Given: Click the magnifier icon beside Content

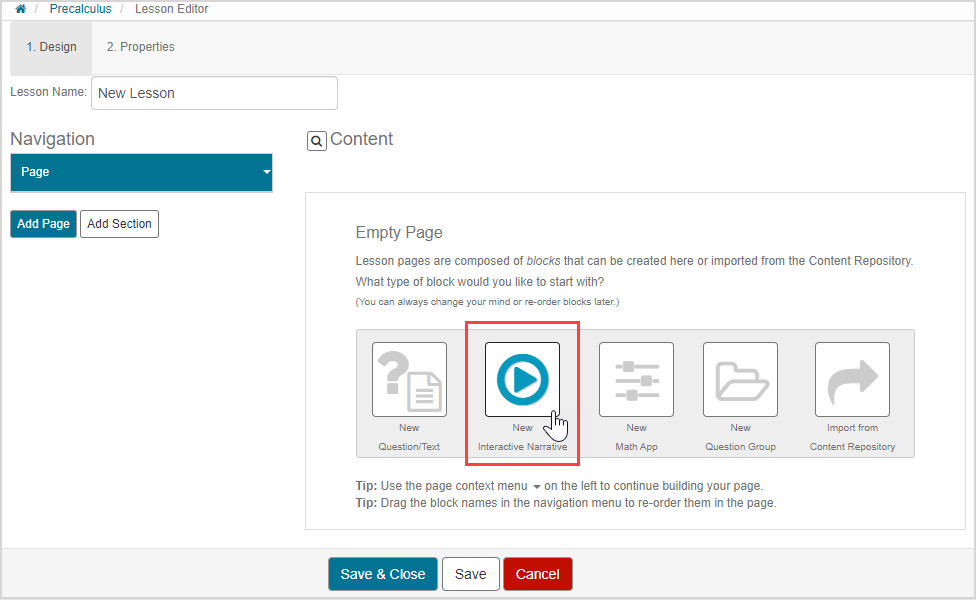Looking at the screenshot, I should point(316,141).
